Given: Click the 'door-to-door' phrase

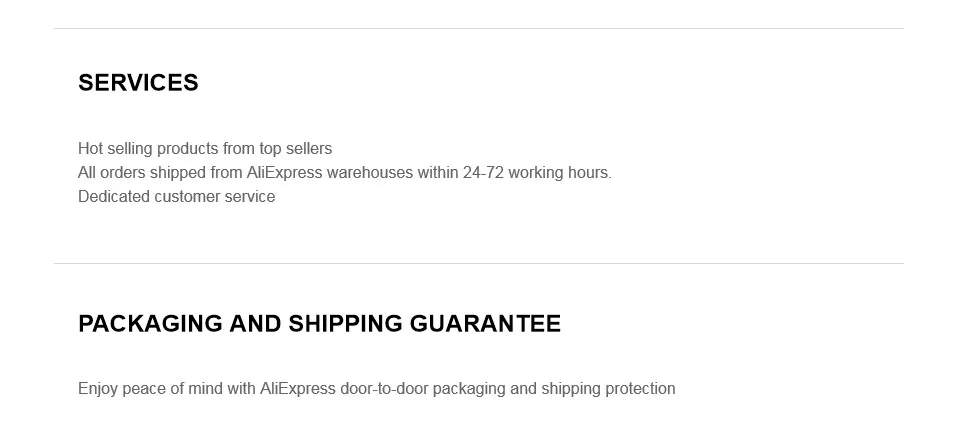Looking at the screenshot, I should (x=384, y=389).
